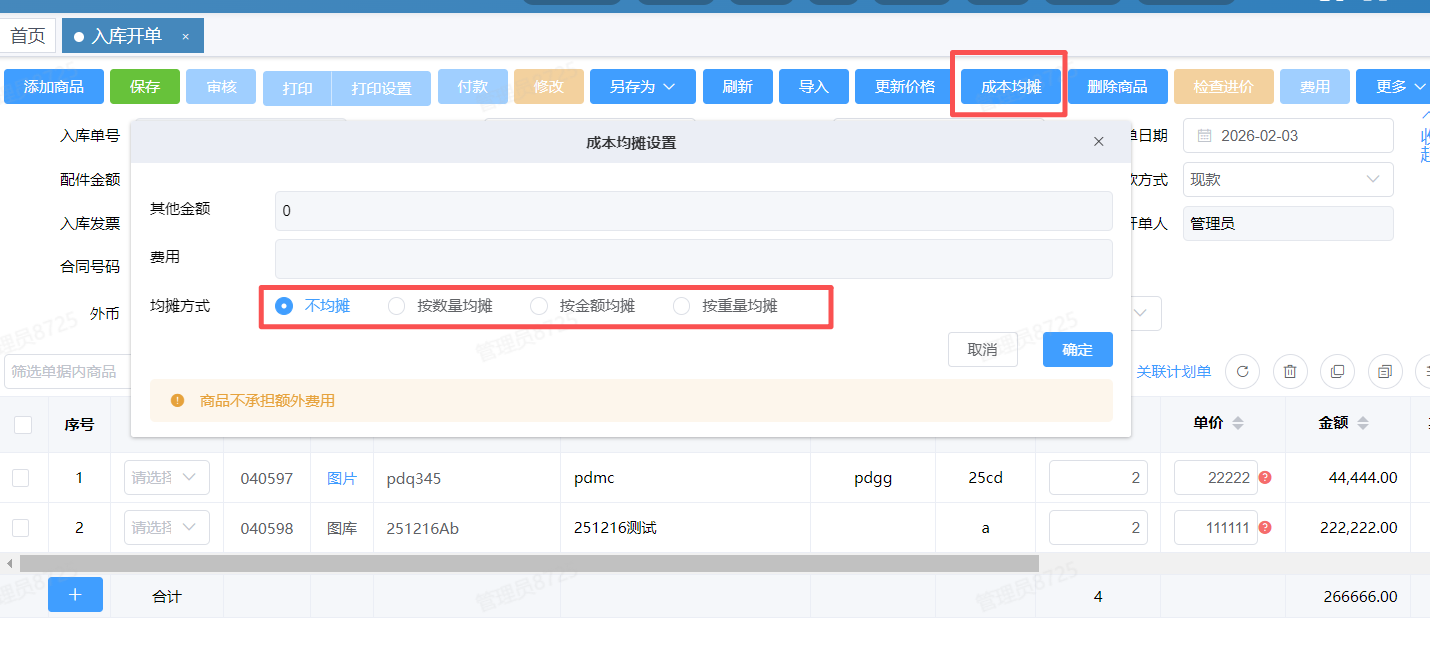The width and height of the screenshot is (1430, 665).
Task: Open the 关联计划单 link above the table
Action: pyautogui.click(x=1174, y=371)
